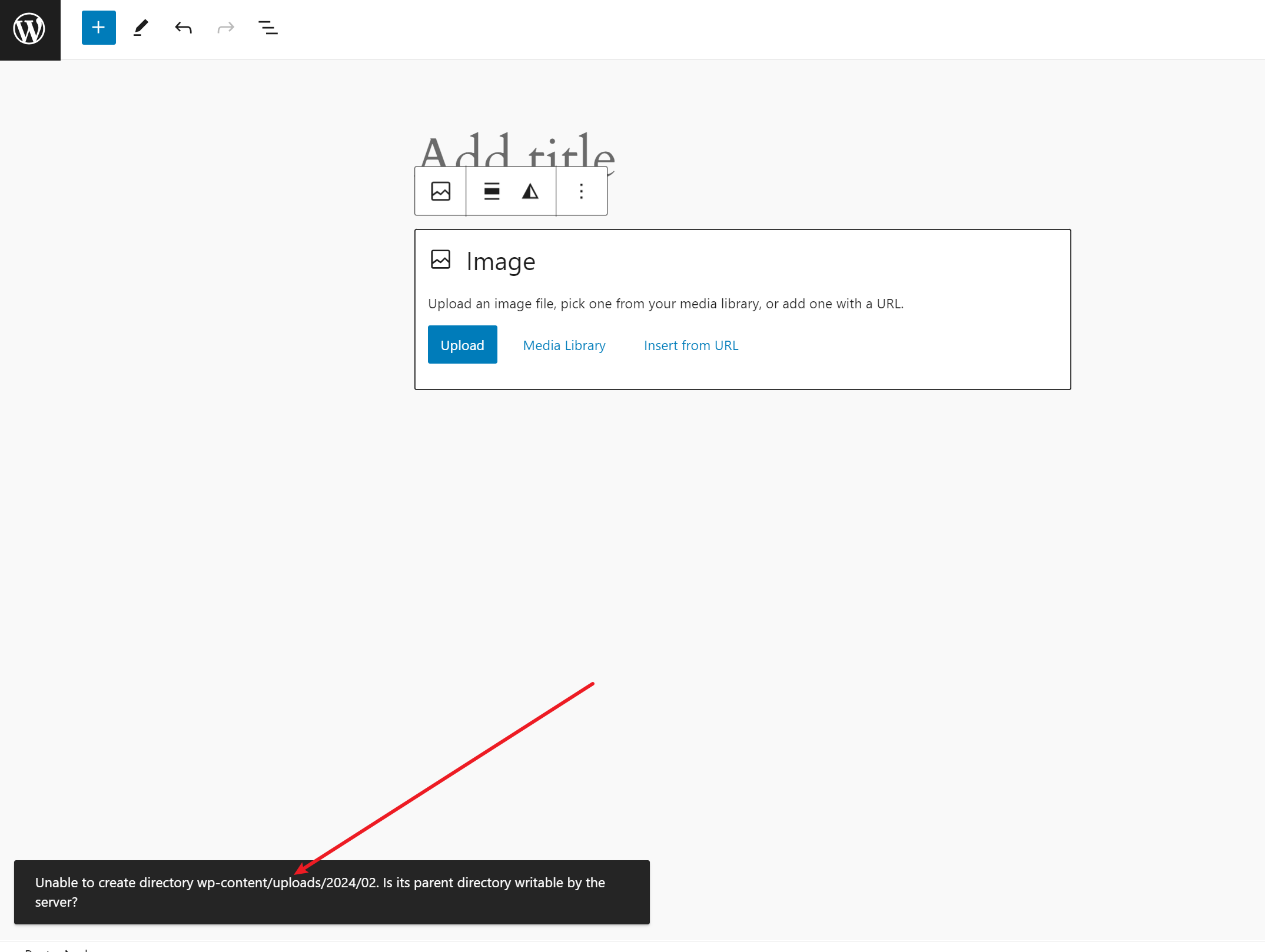Open block Options three-dot menu

(581, 191)
